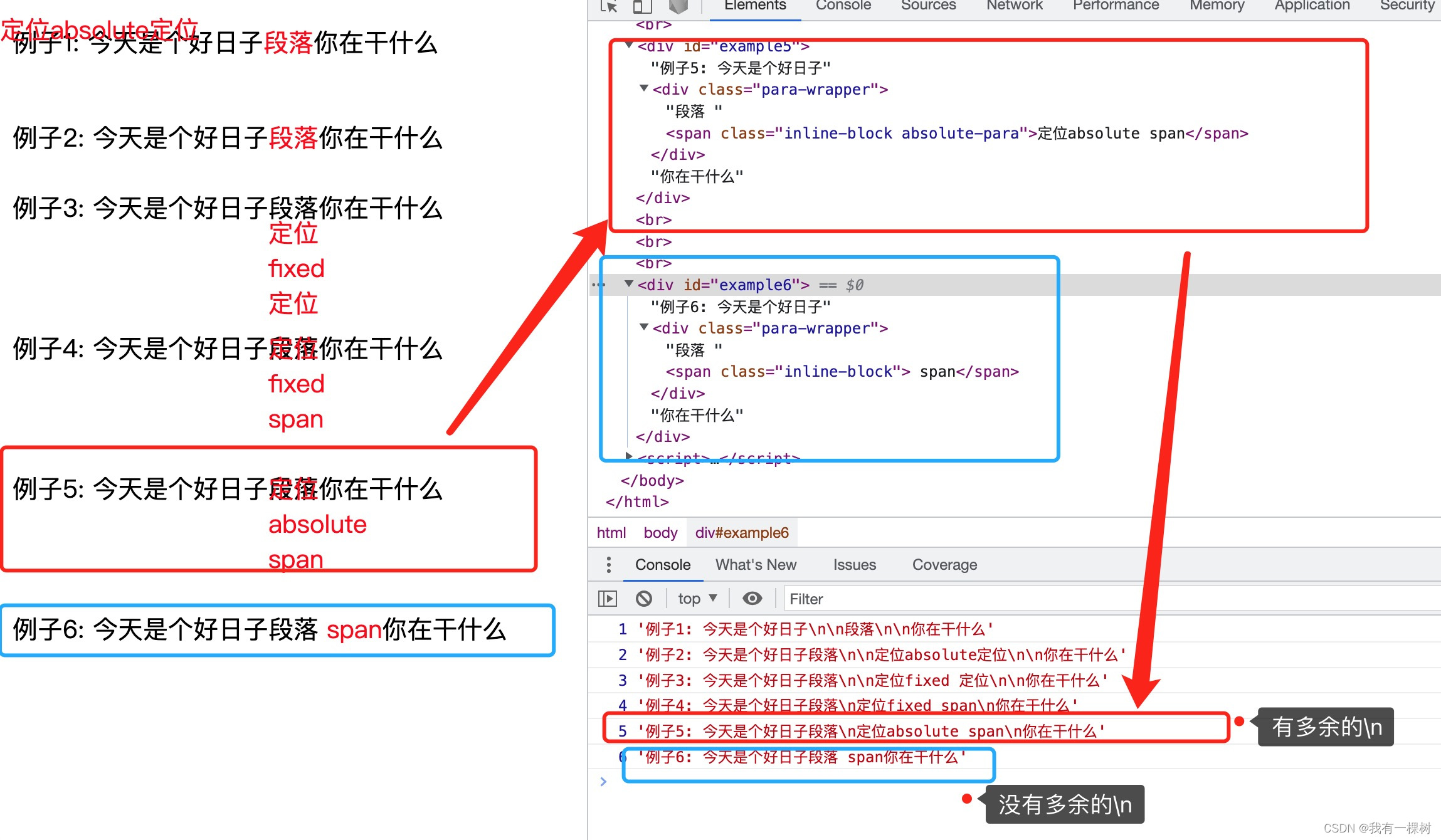Image resolution: width=1441 pixels, height=840 pixels.
Task: Switch to the Network tab
Action: point(1013,5)
